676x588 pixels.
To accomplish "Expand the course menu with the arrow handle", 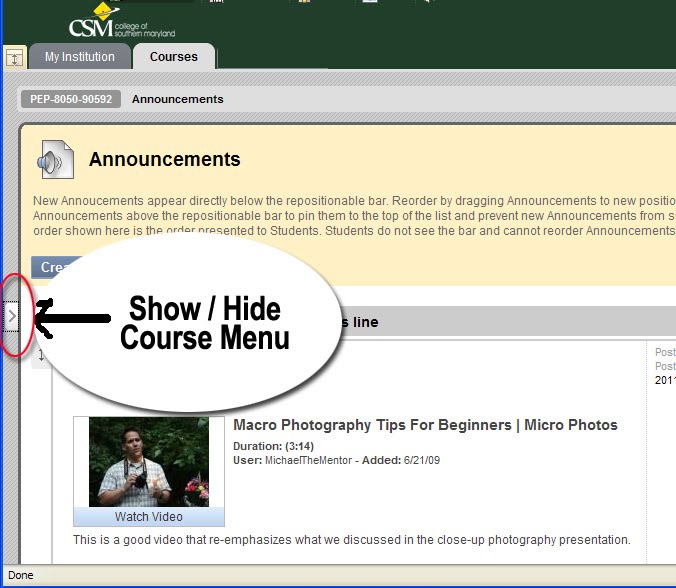I will 12,316.
